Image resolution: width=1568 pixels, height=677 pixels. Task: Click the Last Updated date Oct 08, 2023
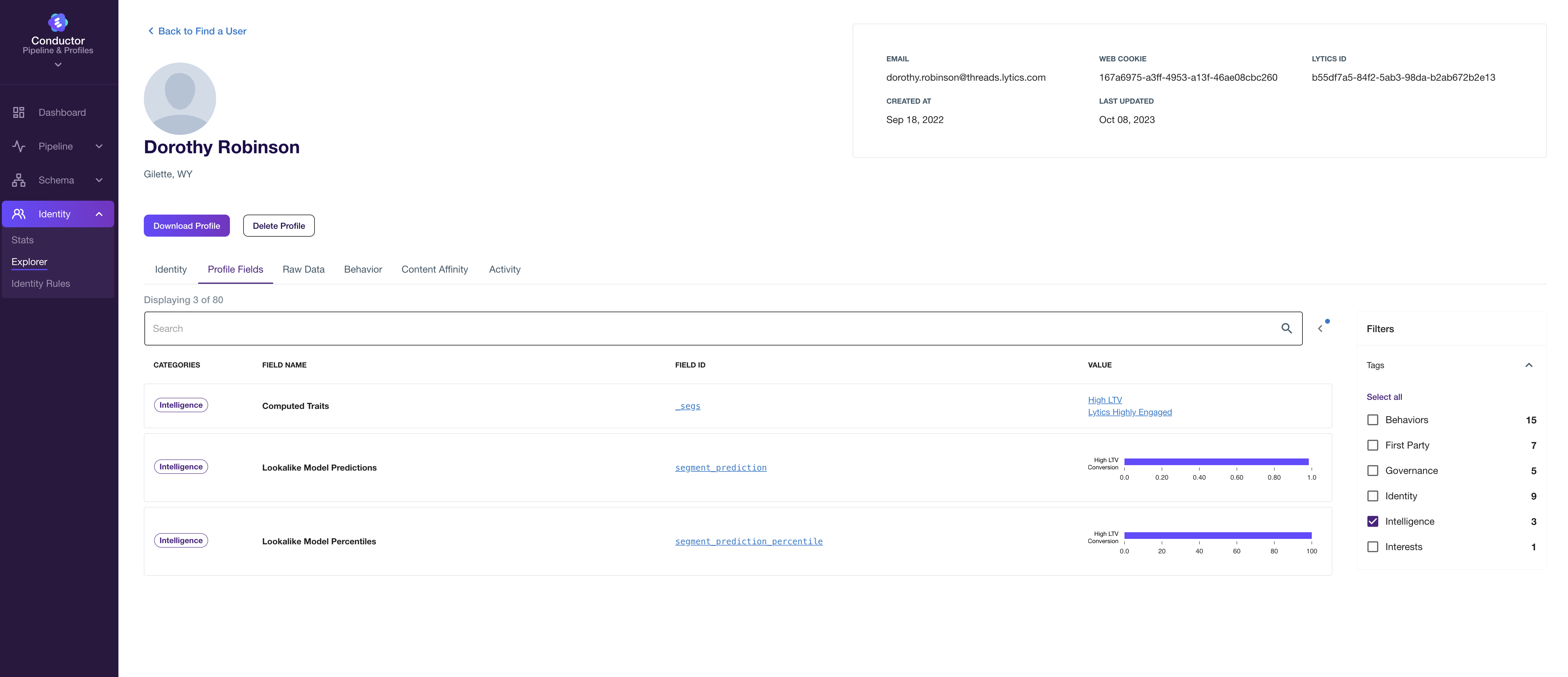coord(1126,119)
